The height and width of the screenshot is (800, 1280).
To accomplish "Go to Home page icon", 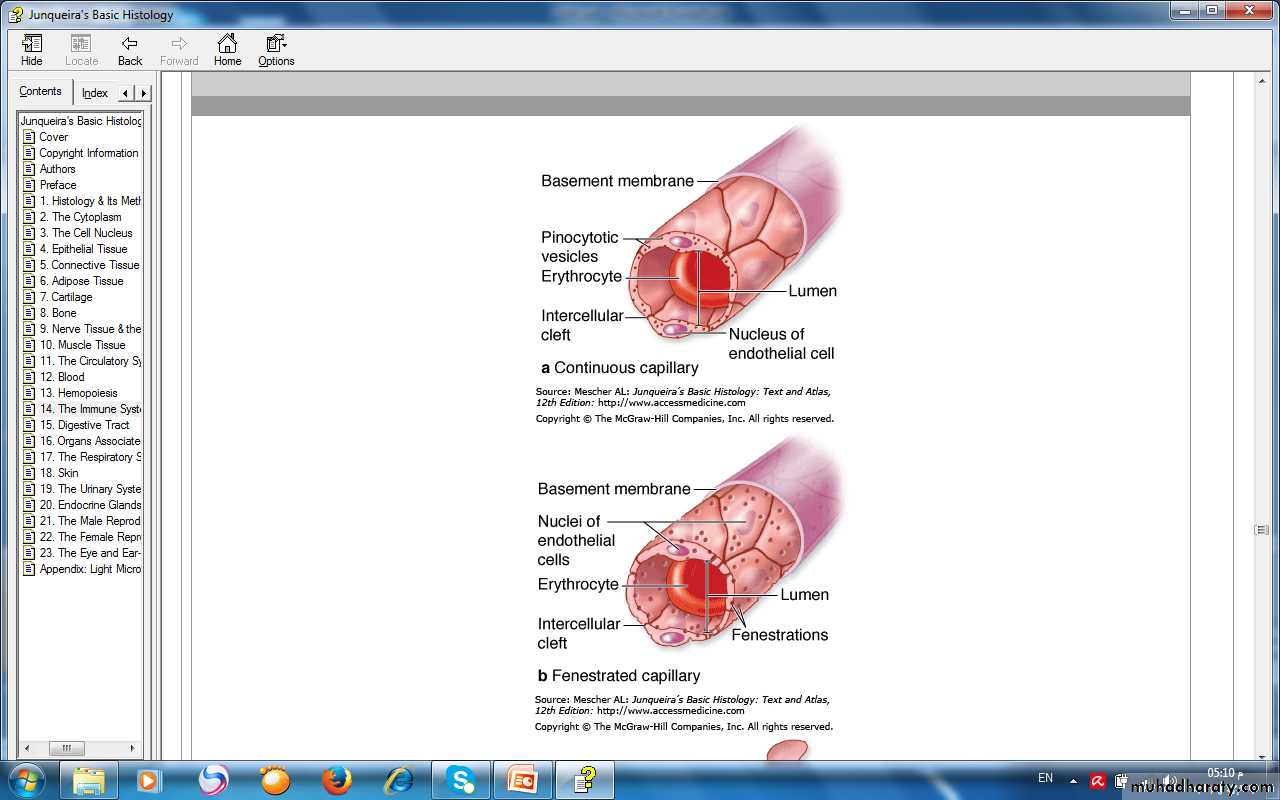I will click(227, 50).
